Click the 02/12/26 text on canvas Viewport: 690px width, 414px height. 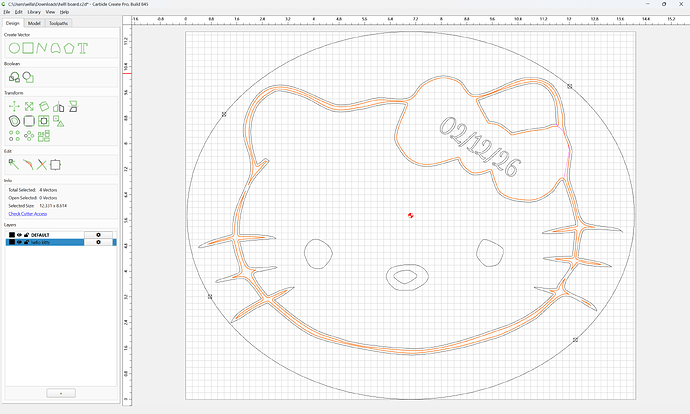480,147
